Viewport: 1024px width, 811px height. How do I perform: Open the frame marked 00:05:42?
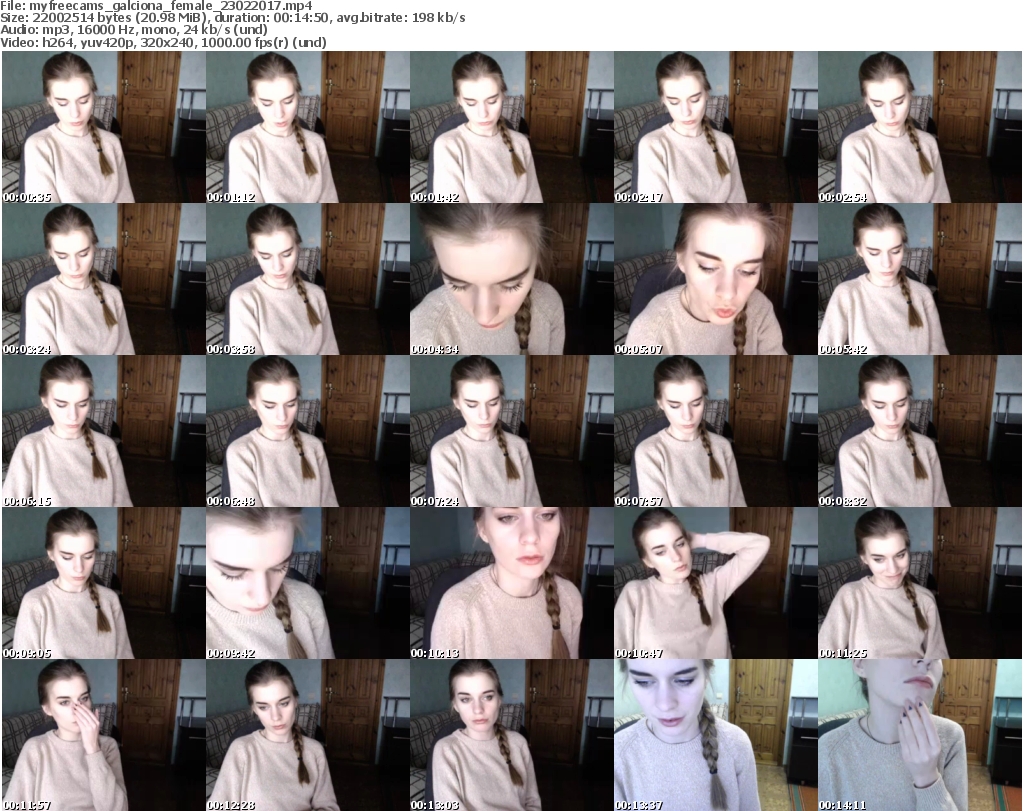(x=919, y=280)
